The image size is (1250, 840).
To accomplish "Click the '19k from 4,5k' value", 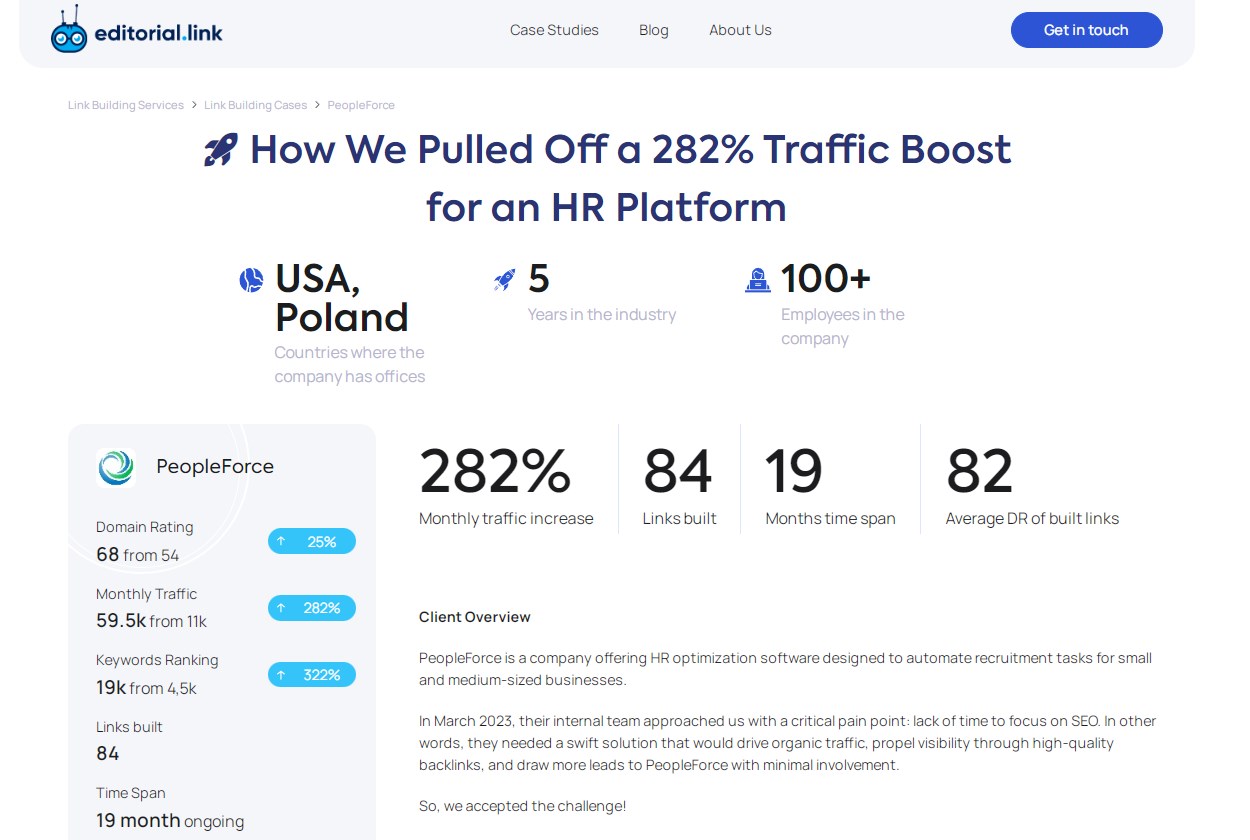I will pyautogui.click(x=146, y=688).
